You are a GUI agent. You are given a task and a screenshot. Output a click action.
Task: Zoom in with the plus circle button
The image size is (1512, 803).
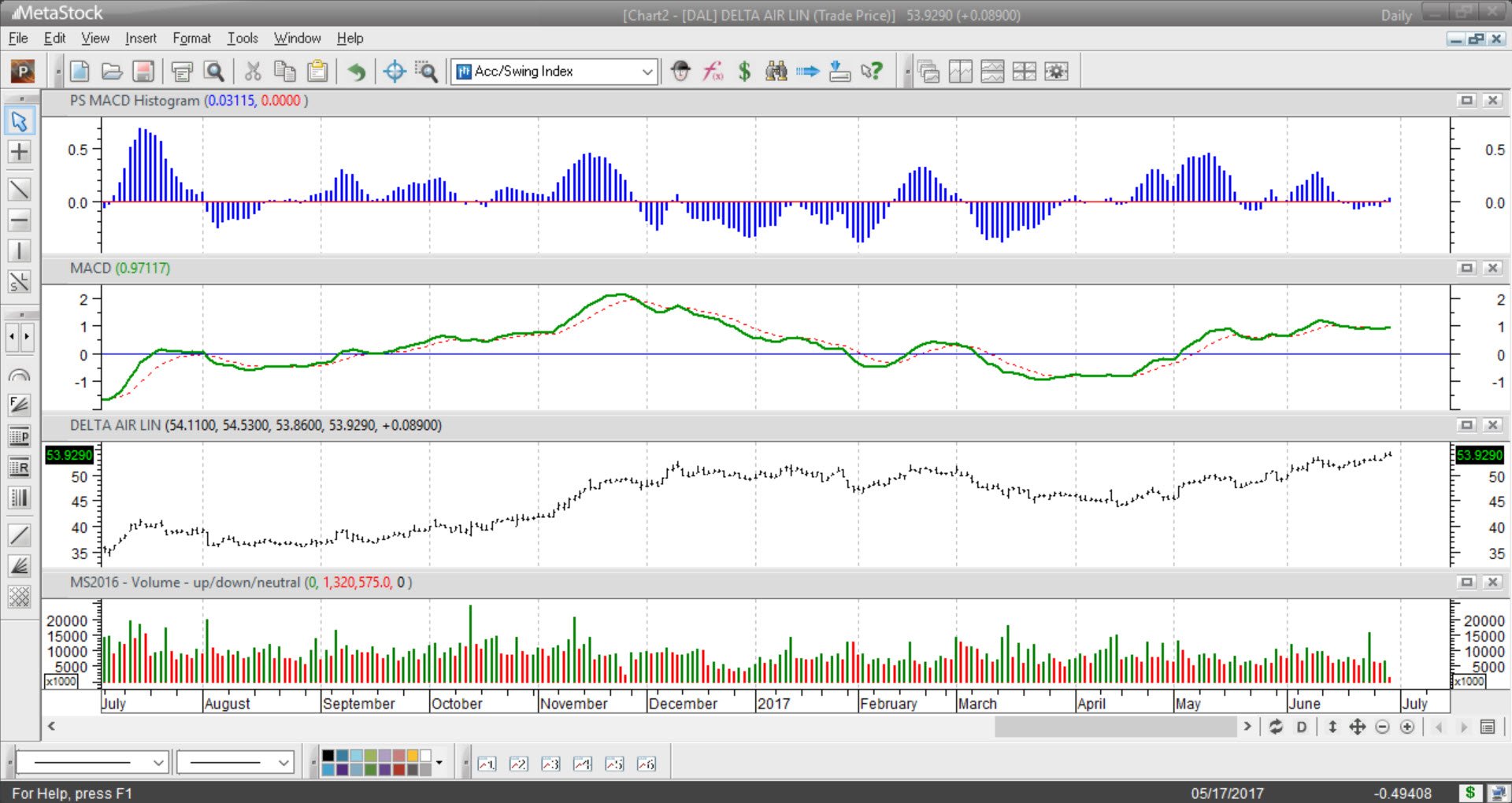[x=1407, y=727]
